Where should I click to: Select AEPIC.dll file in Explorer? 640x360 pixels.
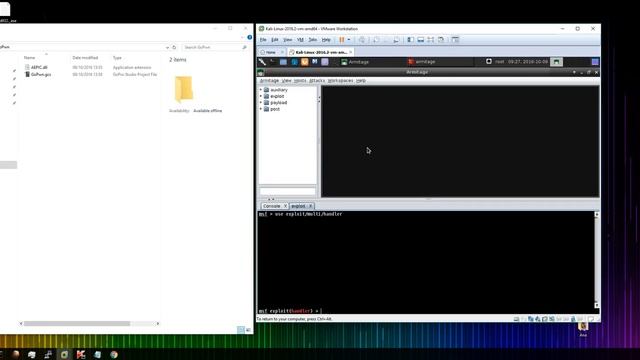39,67
